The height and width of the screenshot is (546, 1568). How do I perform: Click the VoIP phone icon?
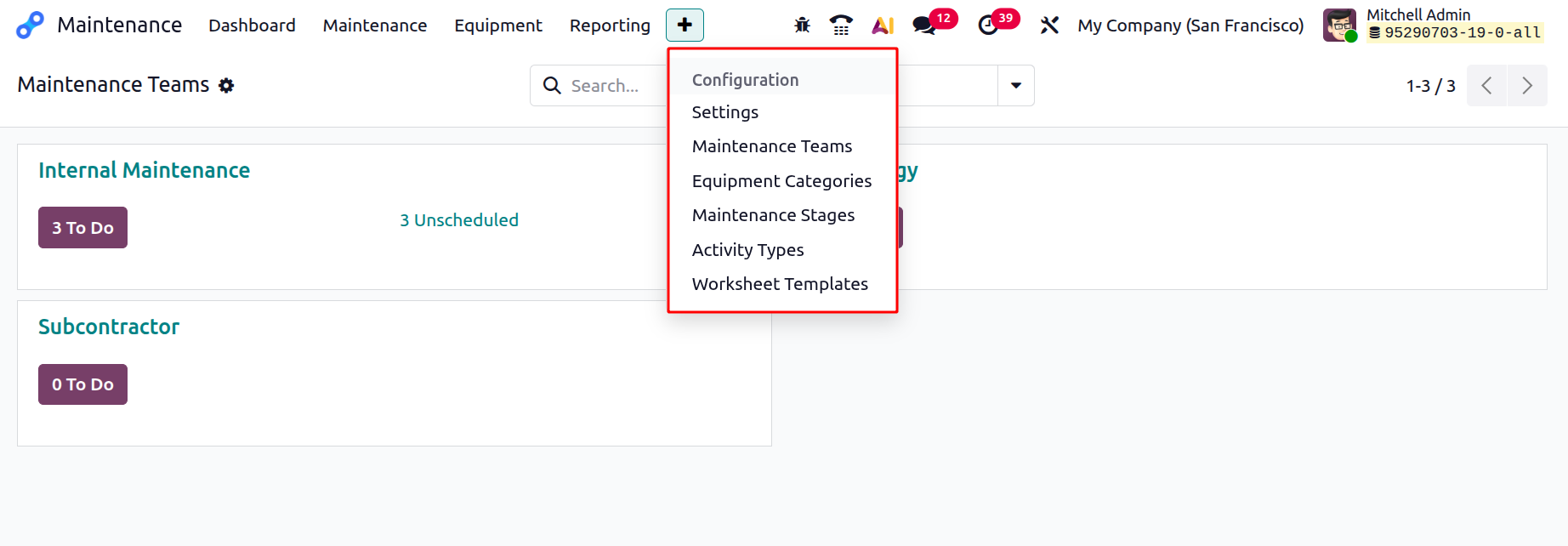point(841,26)
